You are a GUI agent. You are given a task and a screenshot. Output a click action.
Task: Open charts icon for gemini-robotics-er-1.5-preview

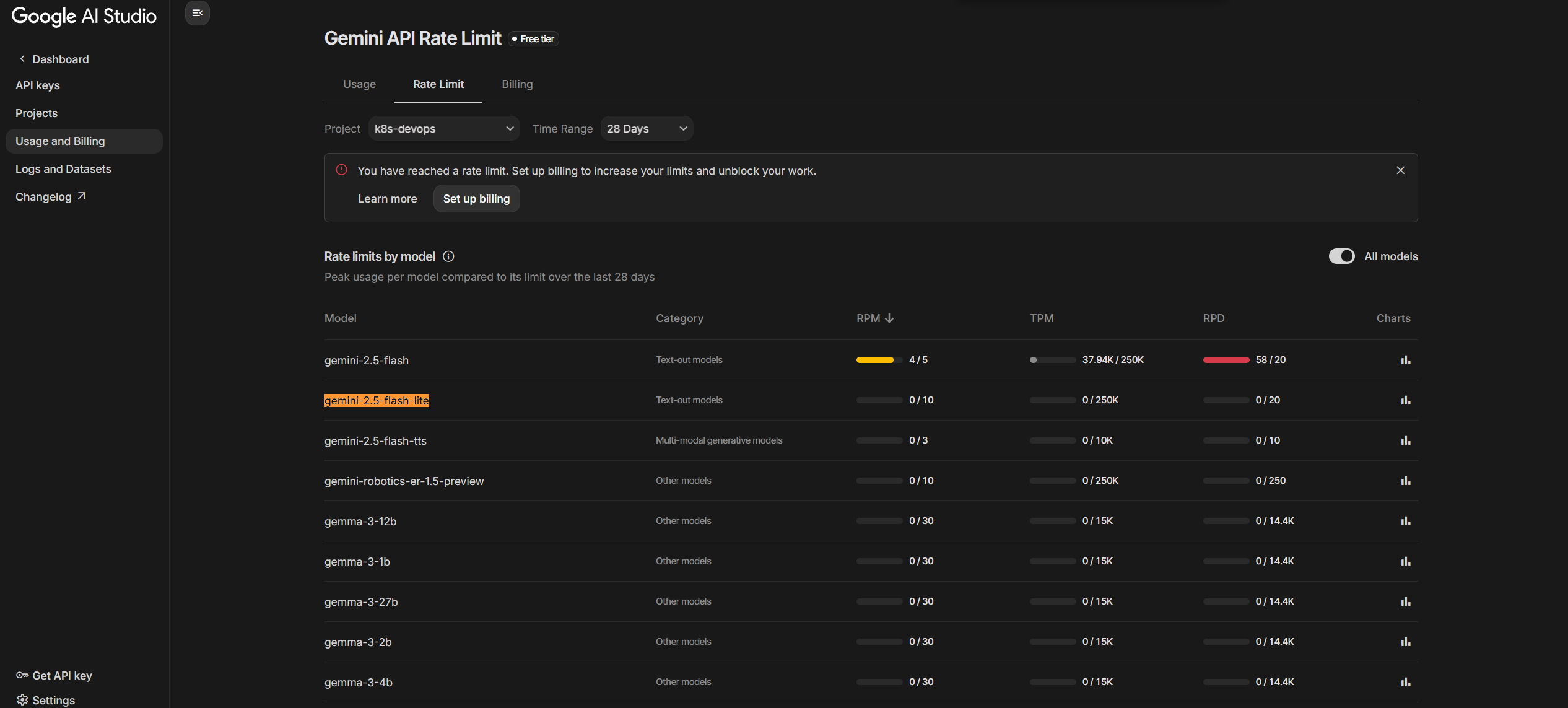[1405, 481]
